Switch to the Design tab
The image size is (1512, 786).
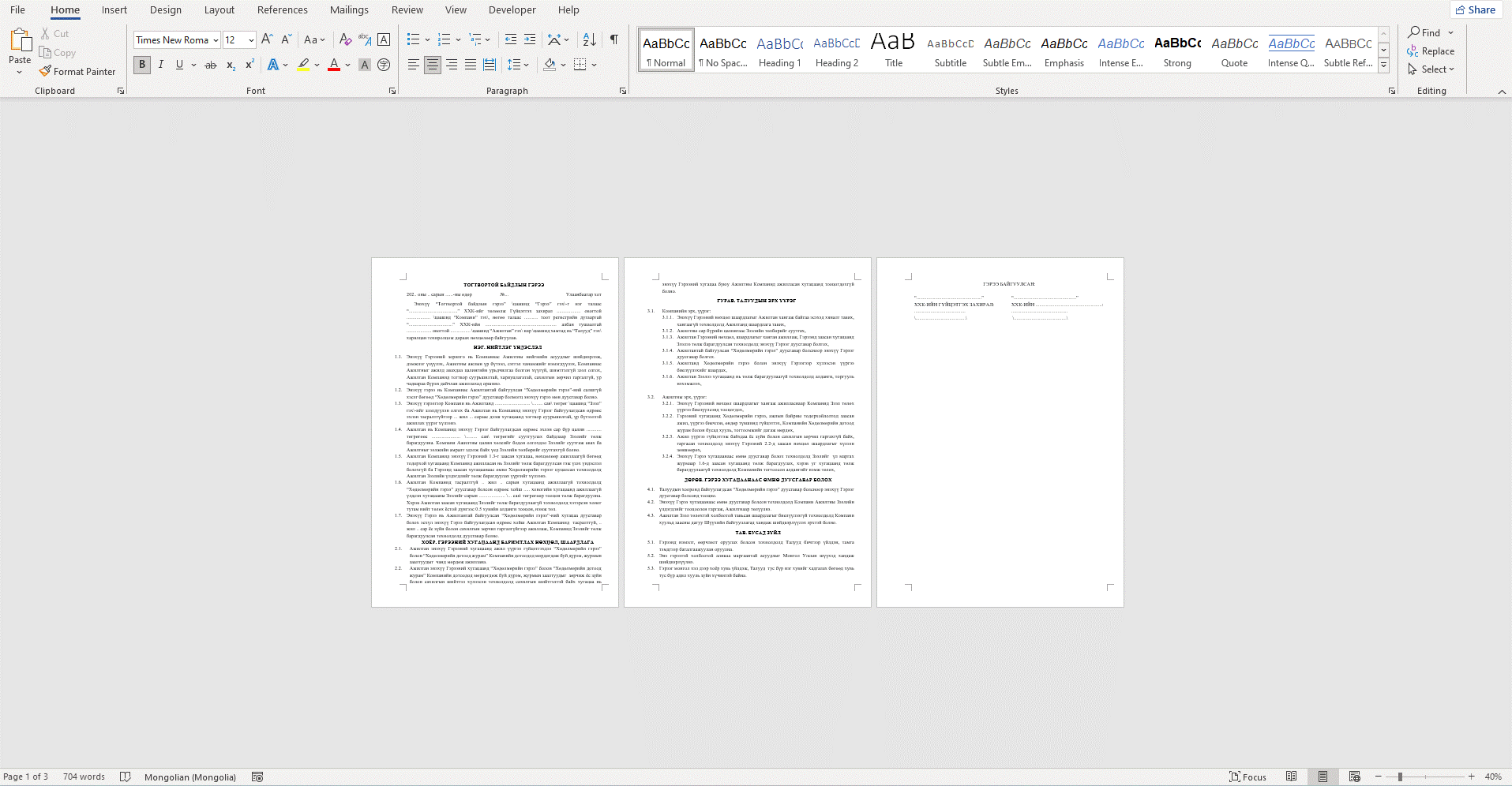click(x=166, y=9)
